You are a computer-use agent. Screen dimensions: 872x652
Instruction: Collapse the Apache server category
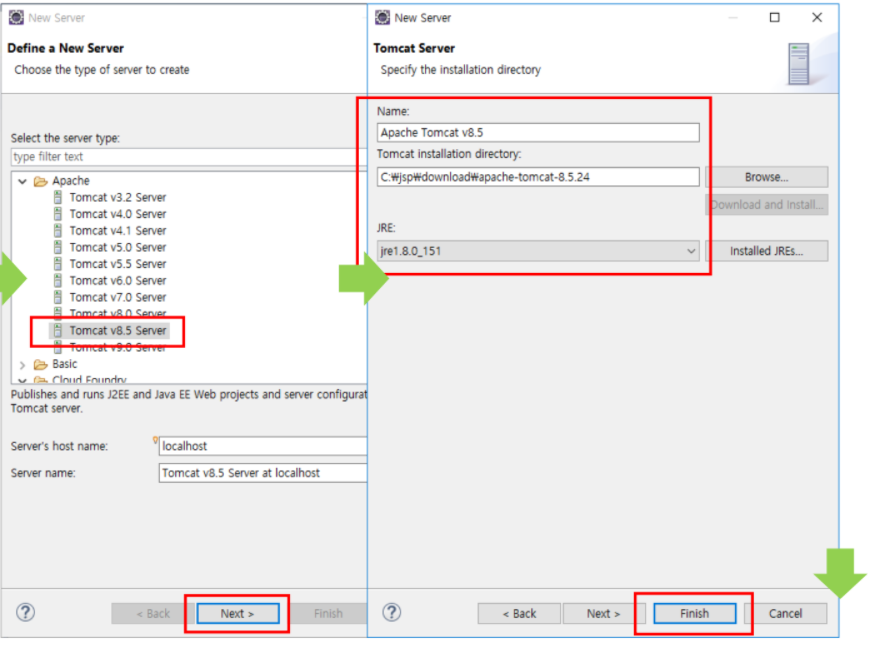coord(22,181)
